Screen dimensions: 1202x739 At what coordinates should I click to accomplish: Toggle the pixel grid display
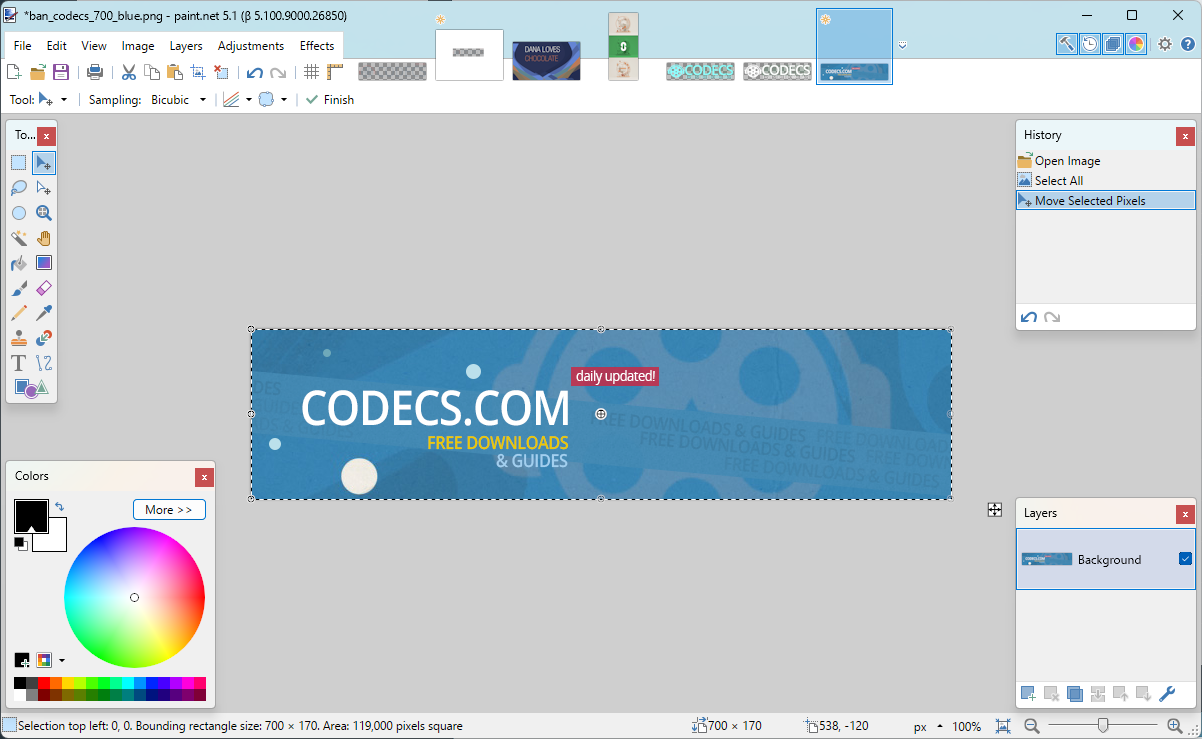click(312, 72)
